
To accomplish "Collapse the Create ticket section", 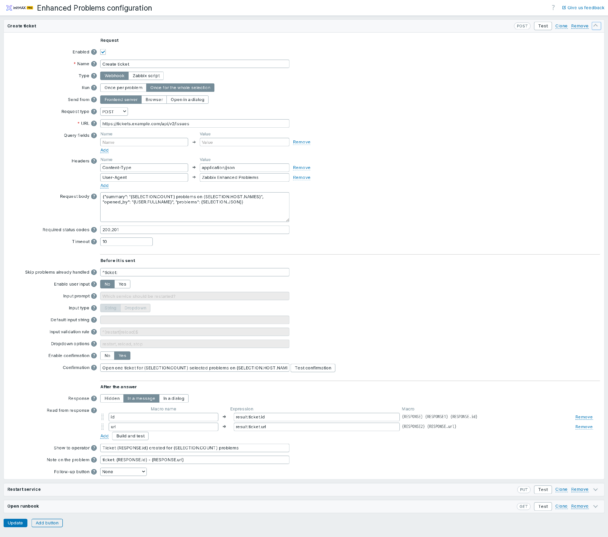I will (596, 26).
